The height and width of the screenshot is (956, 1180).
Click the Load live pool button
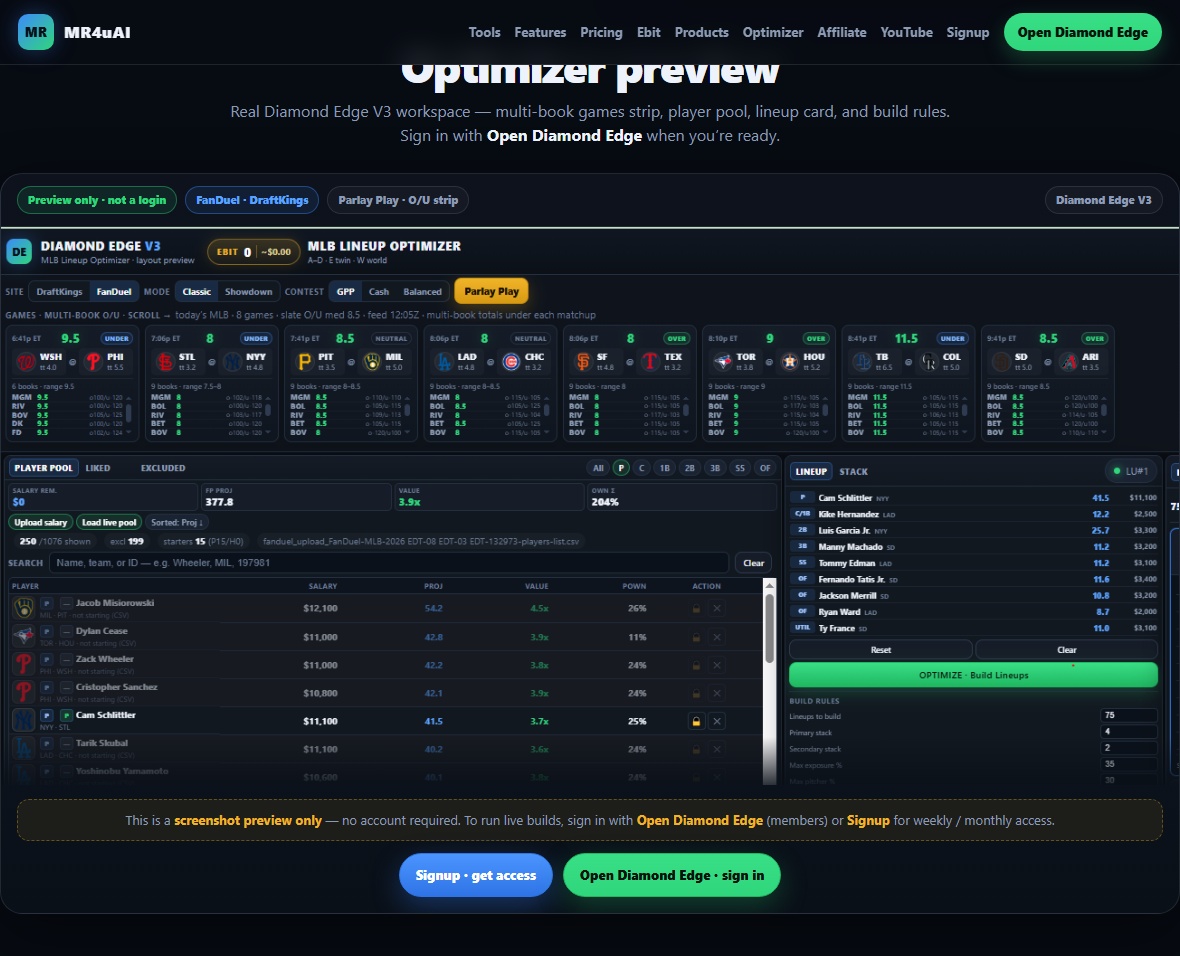coord(109,522)
